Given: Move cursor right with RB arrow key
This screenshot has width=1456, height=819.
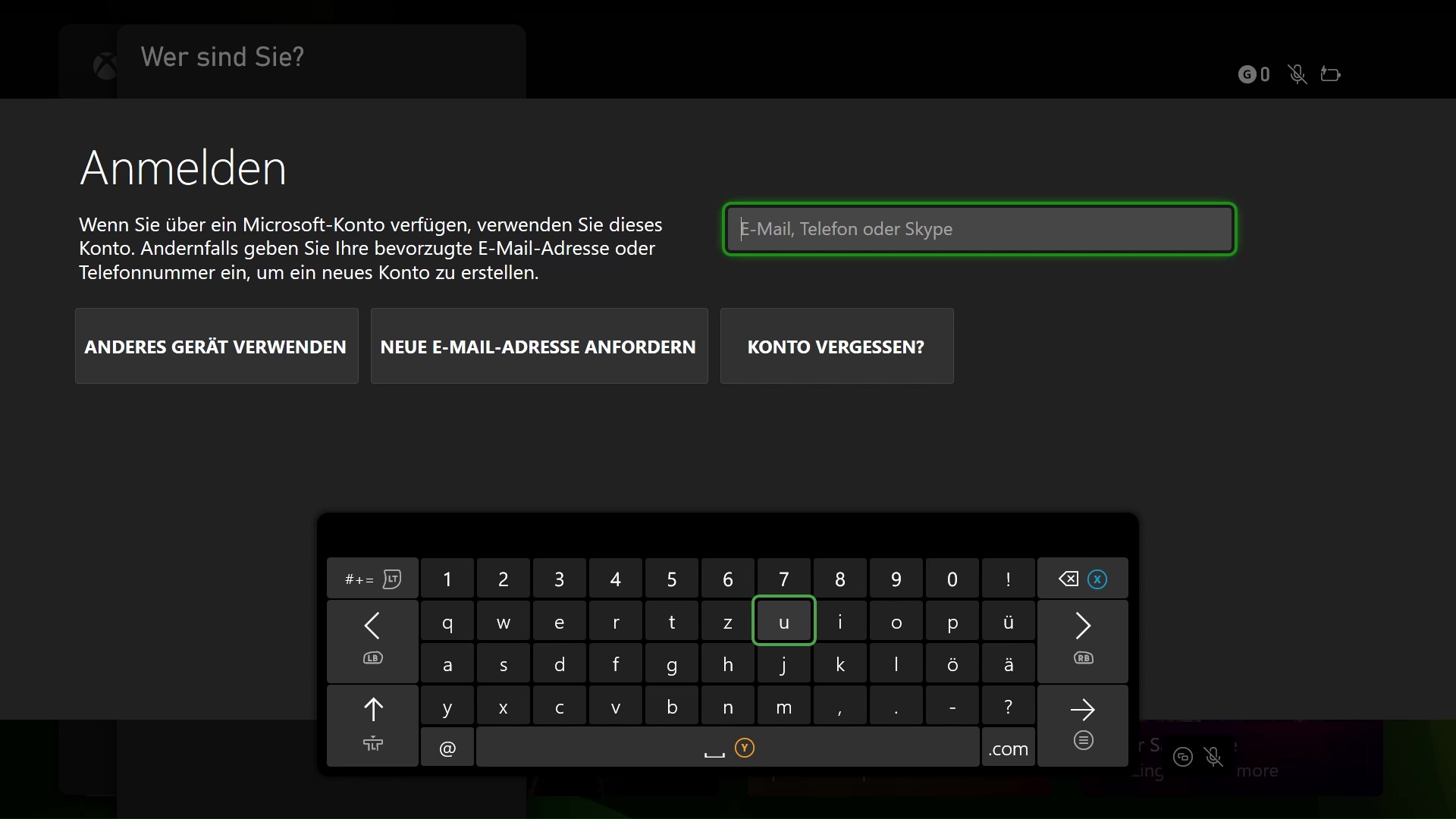Looking at the screenshot, I should click(1083, 642).
